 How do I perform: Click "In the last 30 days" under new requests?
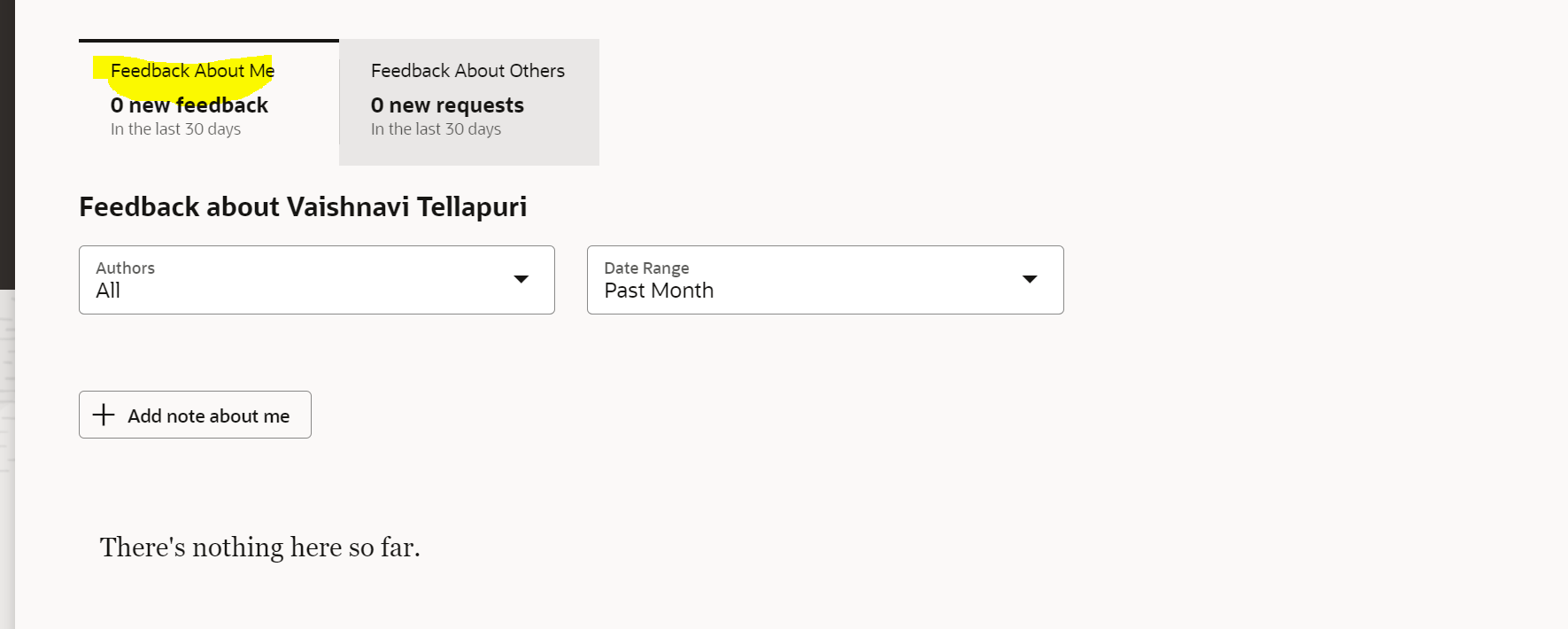pos(436,129)
